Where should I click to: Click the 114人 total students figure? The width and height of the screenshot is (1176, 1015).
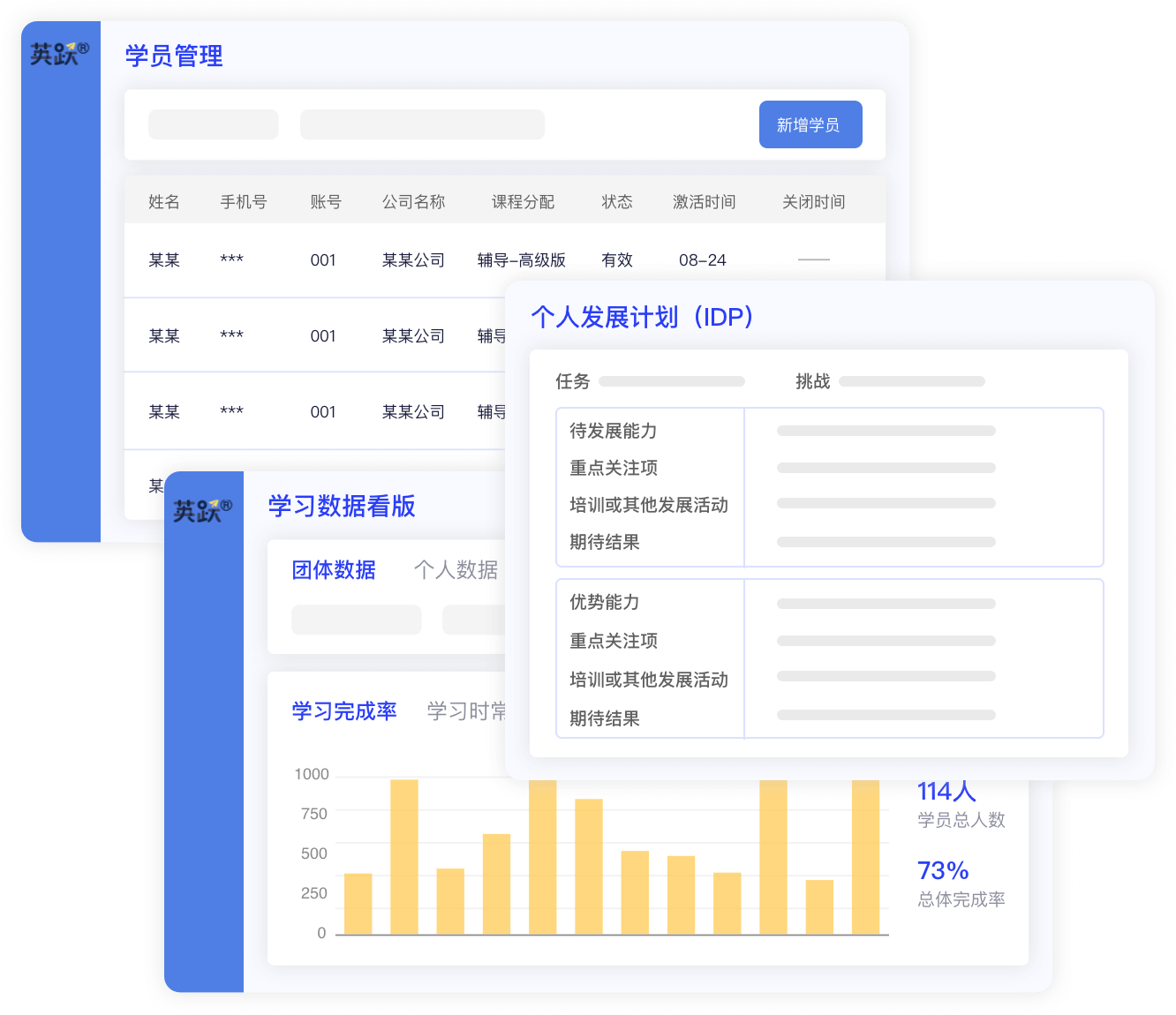pyautogui.click(x=946, y=791)
